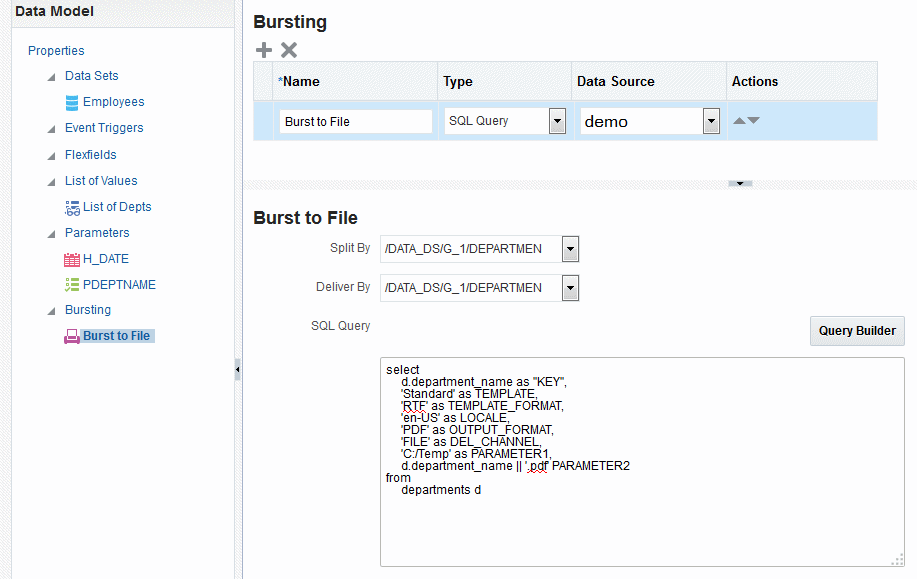Open the PDEPTNAME parameter

pos(119,285)
